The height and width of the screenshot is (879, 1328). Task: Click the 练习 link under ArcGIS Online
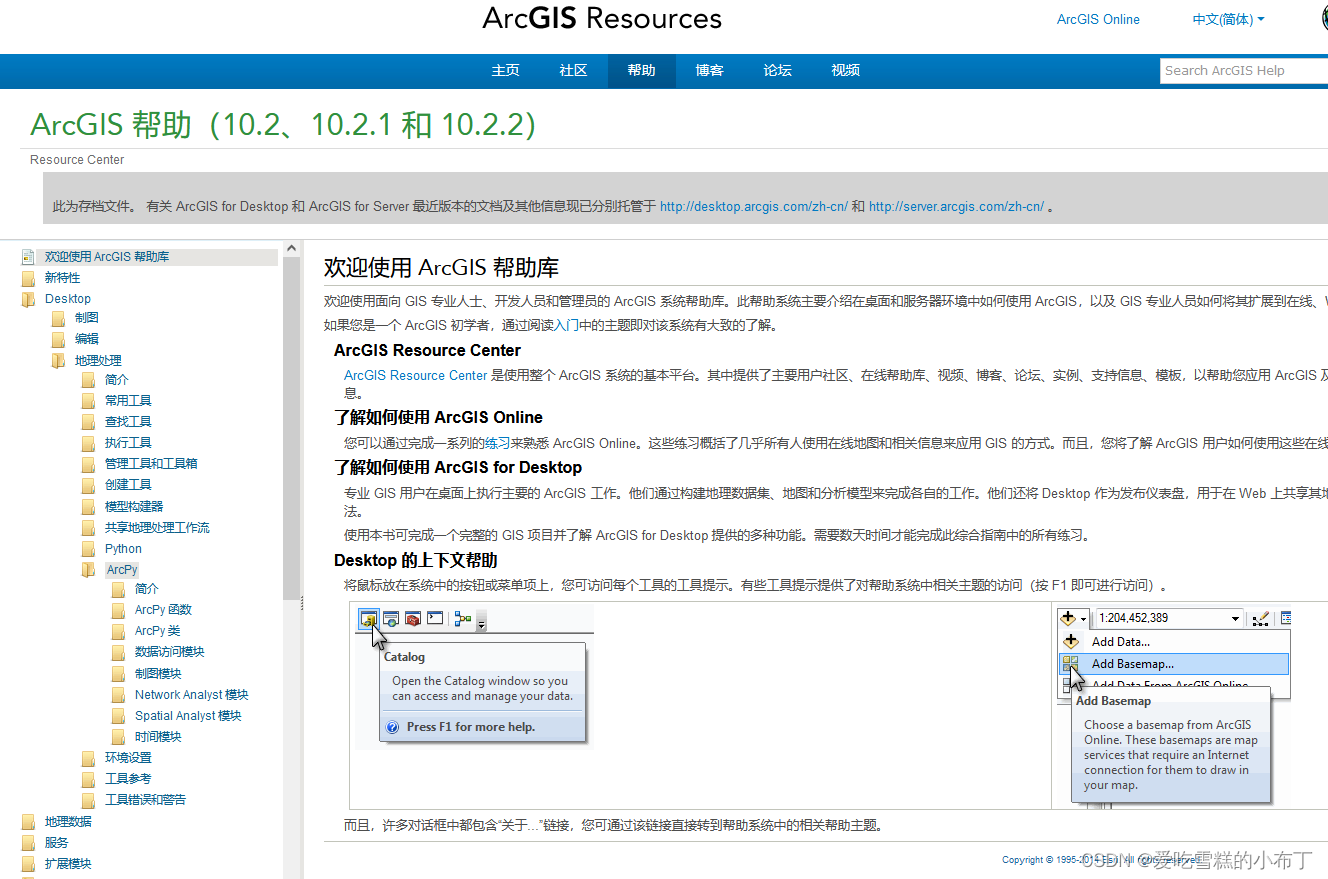[497, 443]
